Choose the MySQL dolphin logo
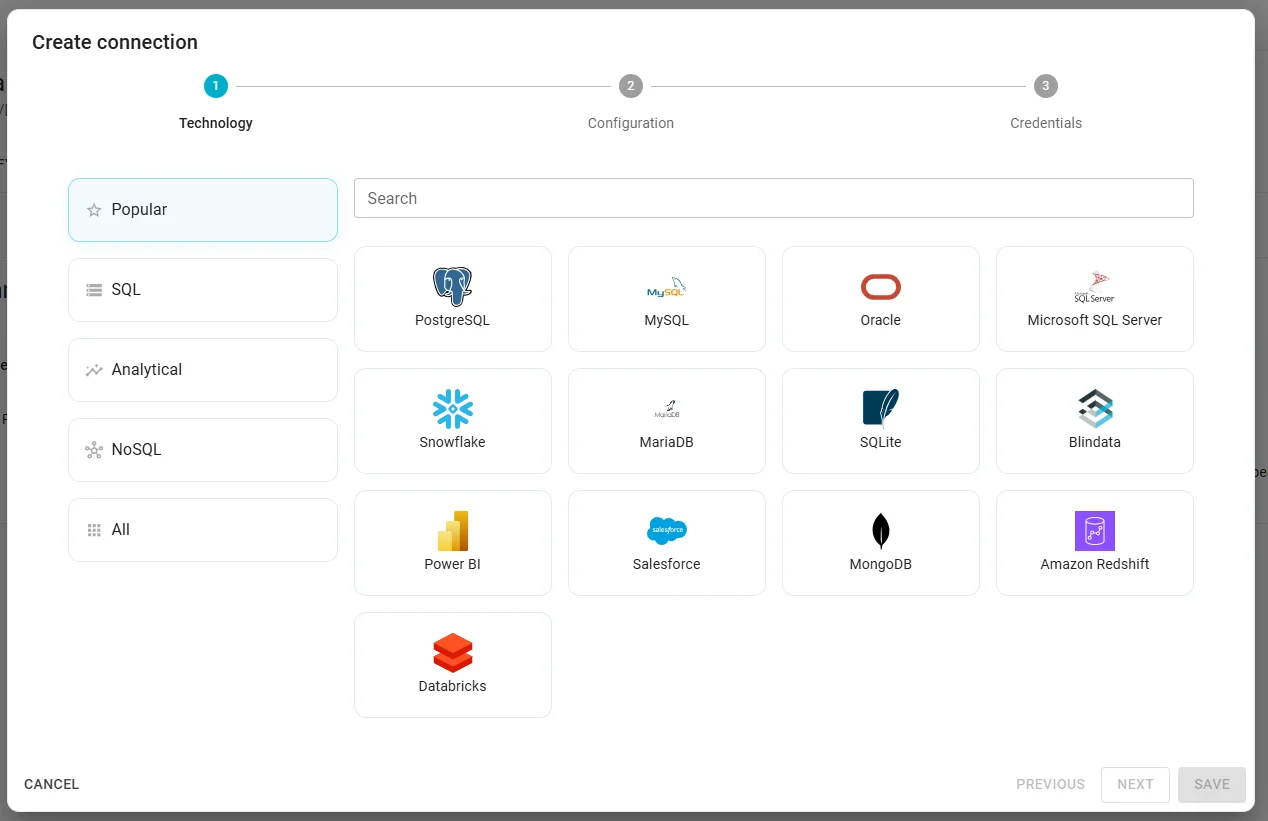 click(666, 287)
